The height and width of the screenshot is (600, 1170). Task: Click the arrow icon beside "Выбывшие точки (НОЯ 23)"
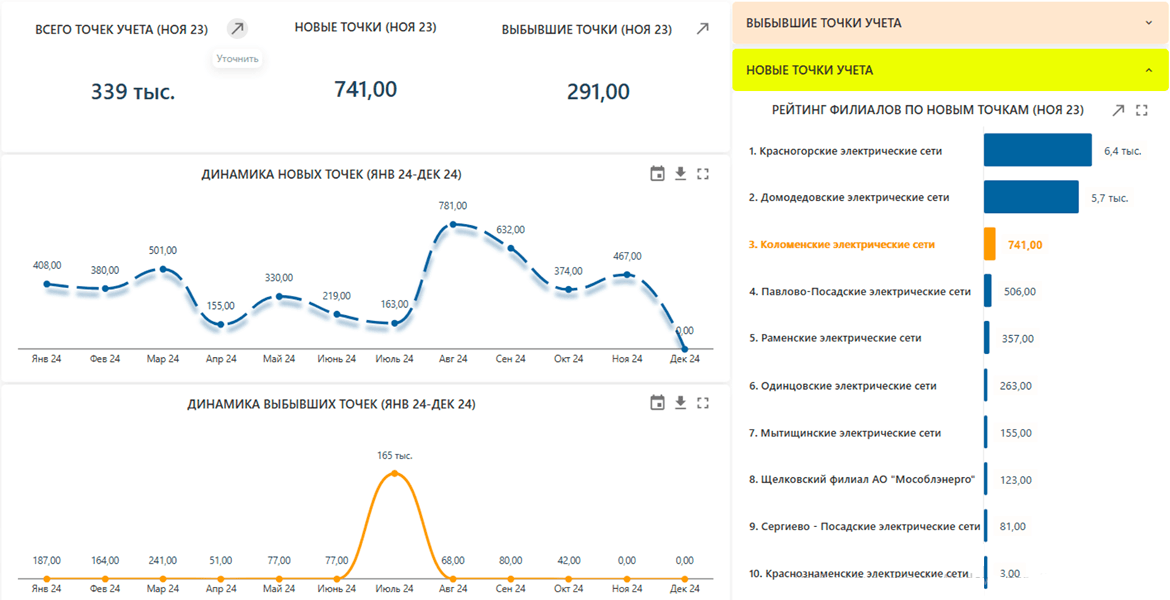(702, 29)
